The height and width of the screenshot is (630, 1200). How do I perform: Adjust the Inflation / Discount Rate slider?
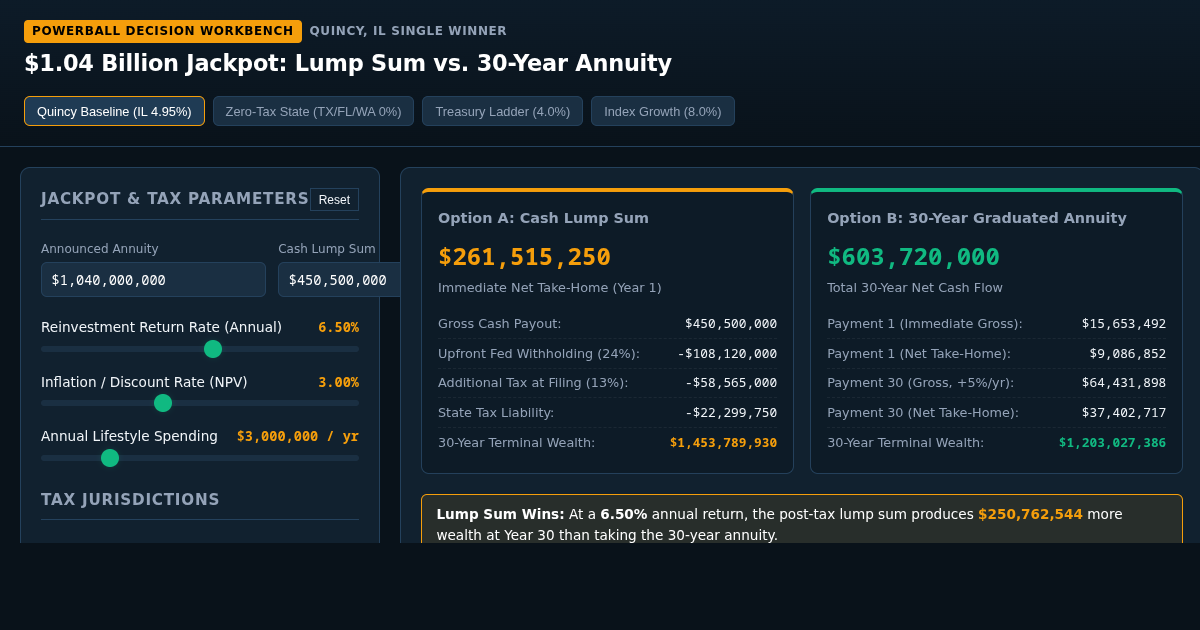click(x=200, y=403)
